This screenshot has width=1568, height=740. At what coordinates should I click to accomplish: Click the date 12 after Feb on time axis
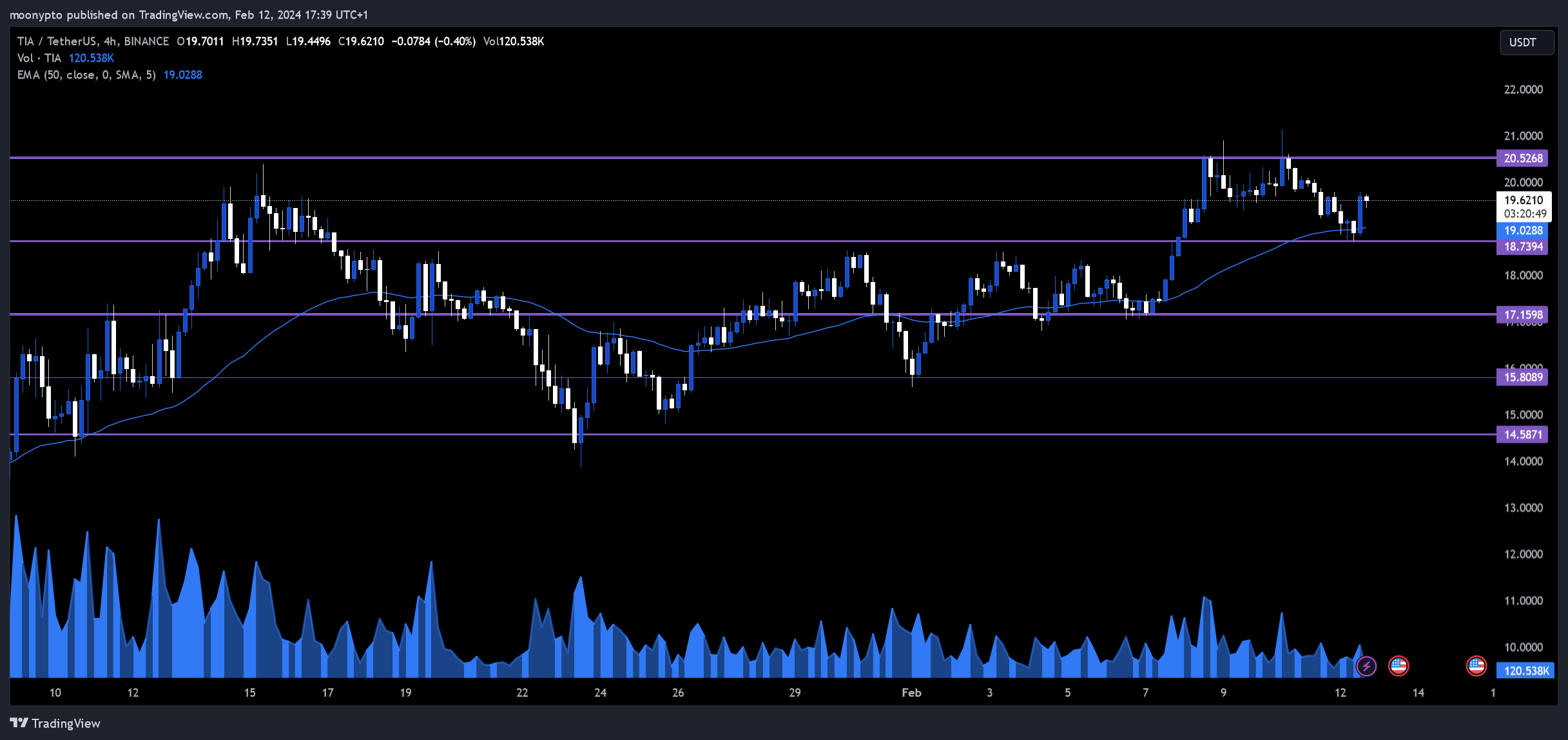1341,693
